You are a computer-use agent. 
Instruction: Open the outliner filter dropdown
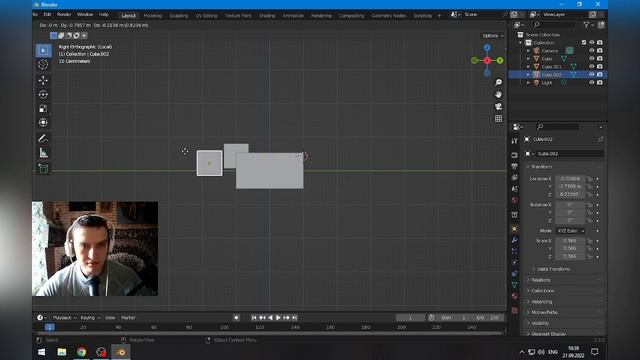pyautogui.click(x=588, y=25)
